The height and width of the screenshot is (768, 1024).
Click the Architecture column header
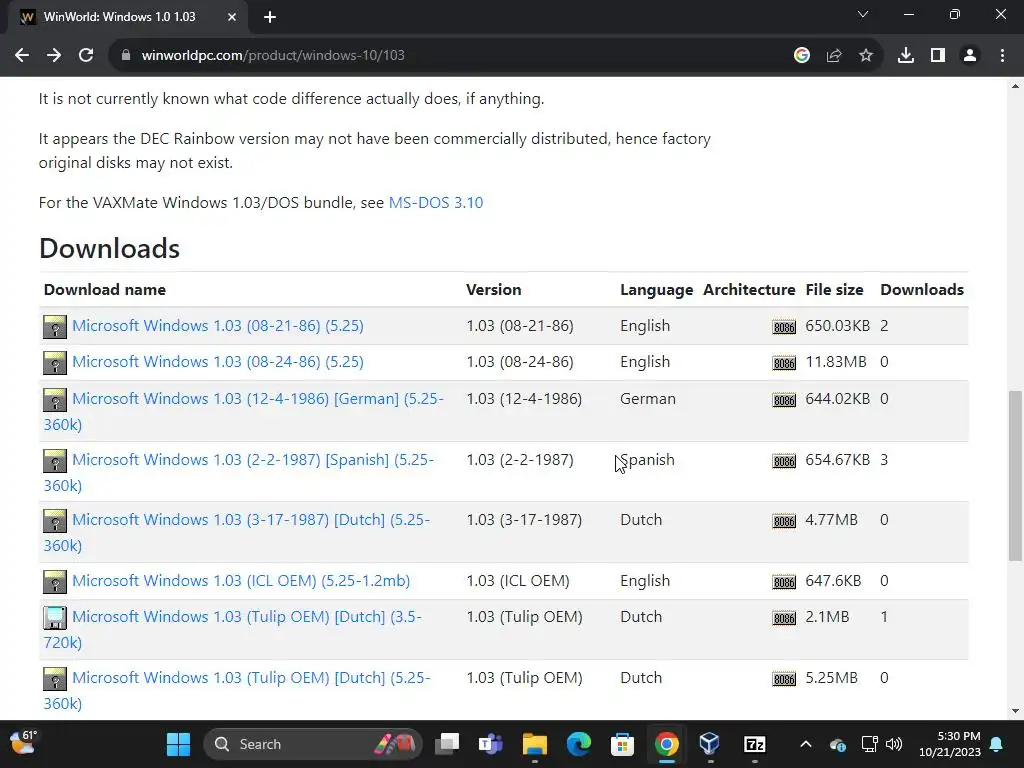(x=749, y=289)
